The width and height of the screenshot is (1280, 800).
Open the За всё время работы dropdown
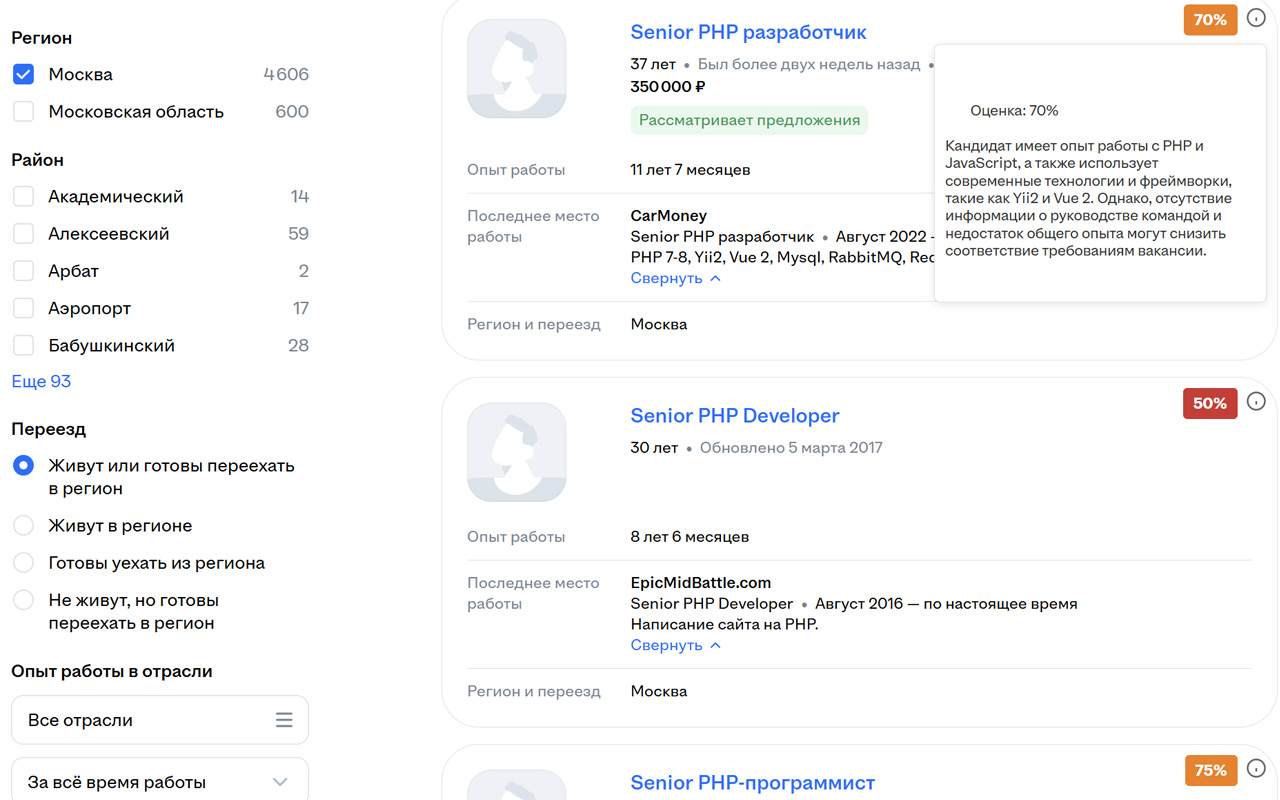tap(160, 781)
